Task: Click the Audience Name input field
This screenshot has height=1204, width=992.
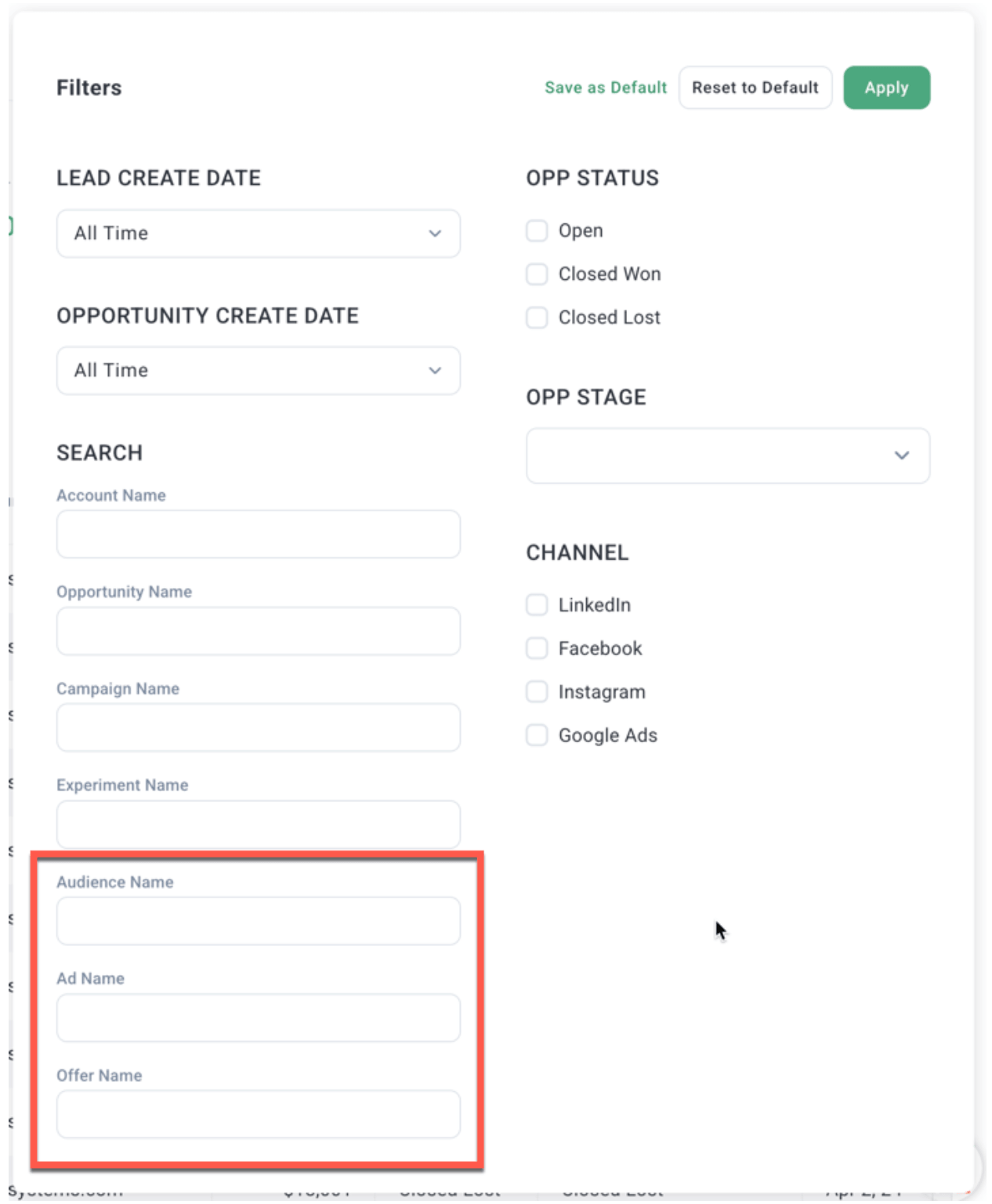Action: 258,920
